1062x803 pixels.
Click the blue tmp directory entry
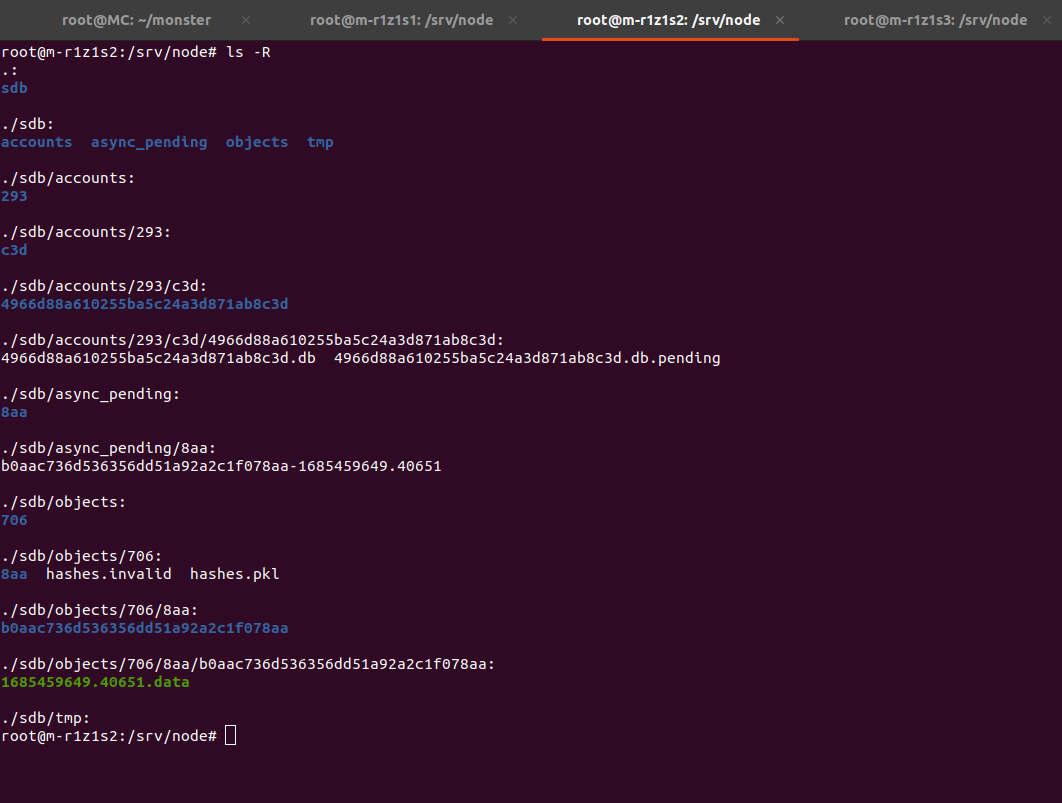click(320, 142)
